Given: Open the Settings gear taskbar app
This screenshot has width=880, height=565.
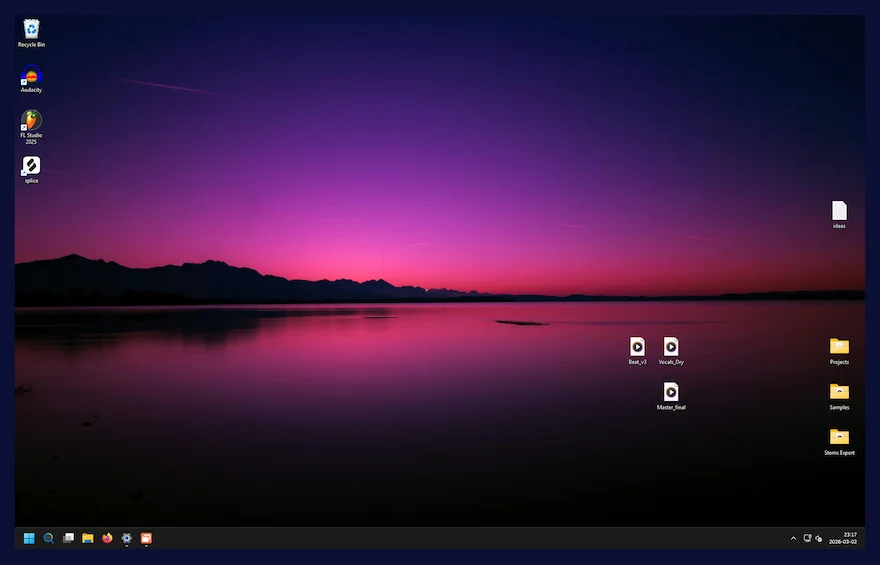Looking at the screenshot, I should 127,538.
